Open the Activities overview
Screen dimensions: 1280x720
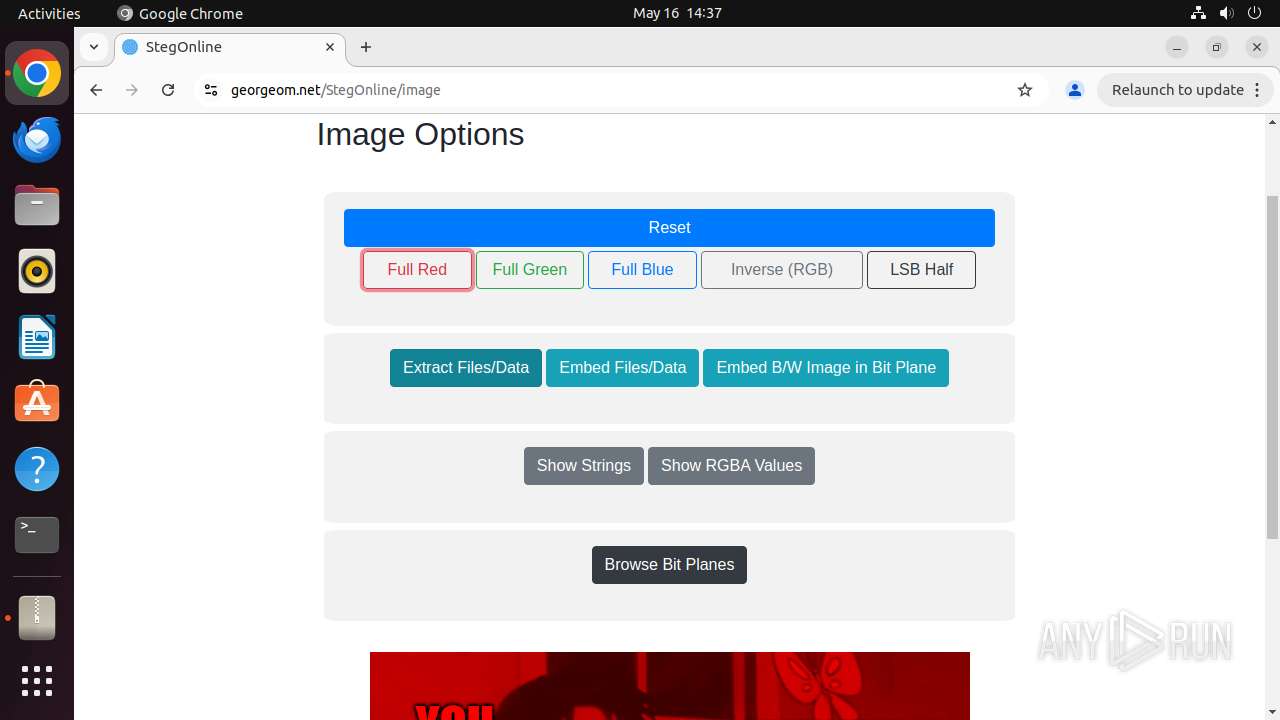click(x=49, y=13)
